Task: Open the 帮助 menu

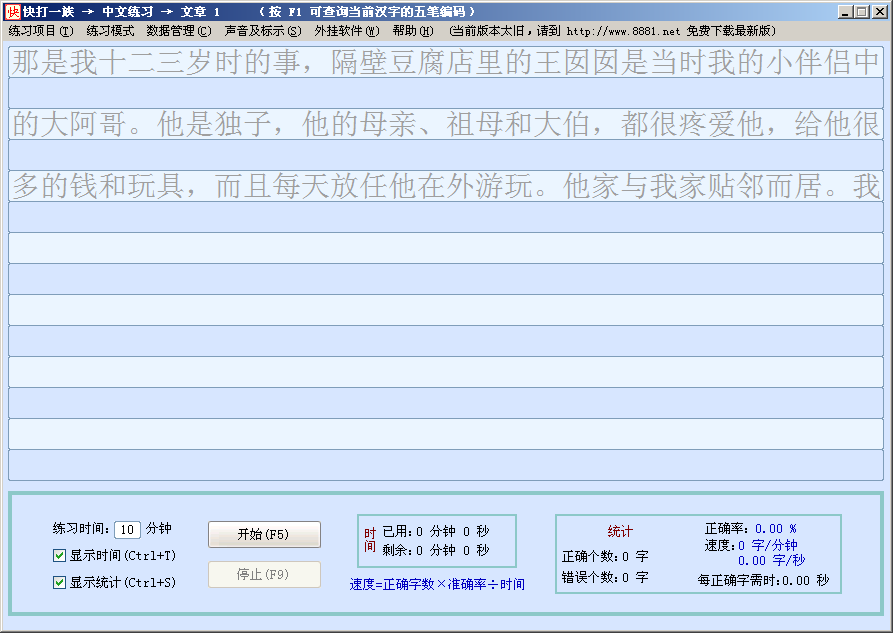Action: coord(413,31)
